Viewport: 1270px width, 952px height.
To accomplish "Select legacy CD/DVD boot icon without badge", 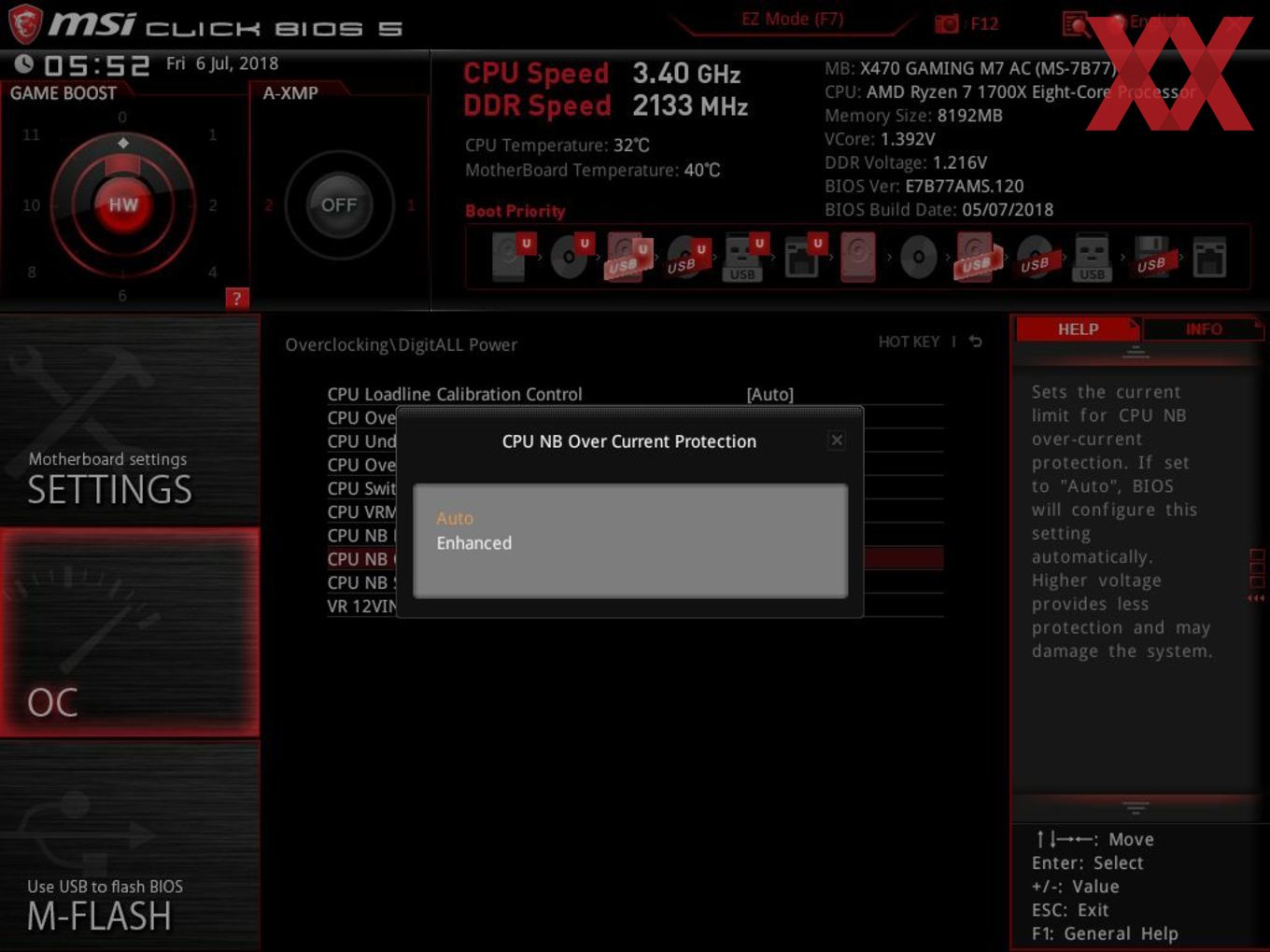I will pos(918,257).
